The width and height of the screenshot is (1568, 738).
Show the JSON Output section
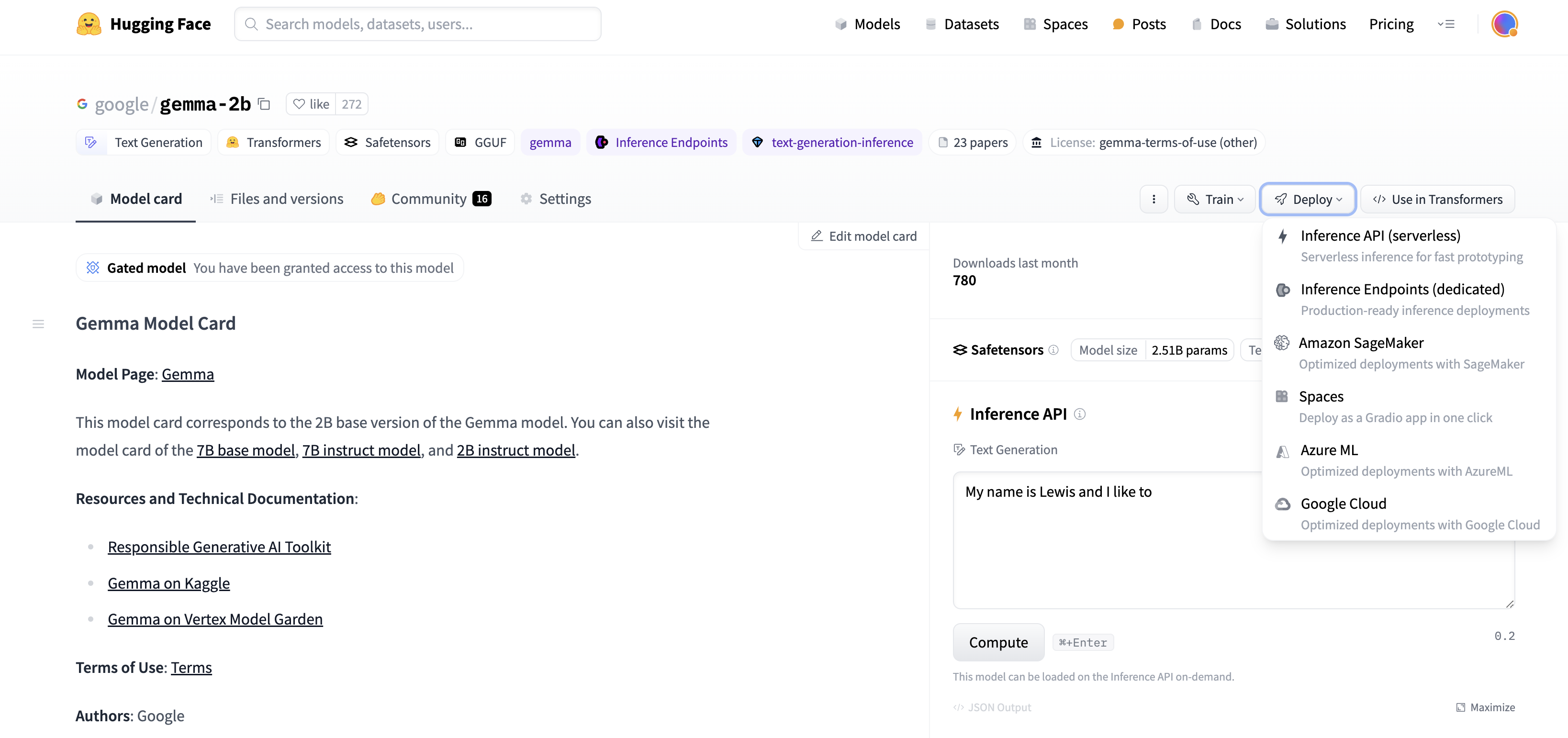(992, 707)
